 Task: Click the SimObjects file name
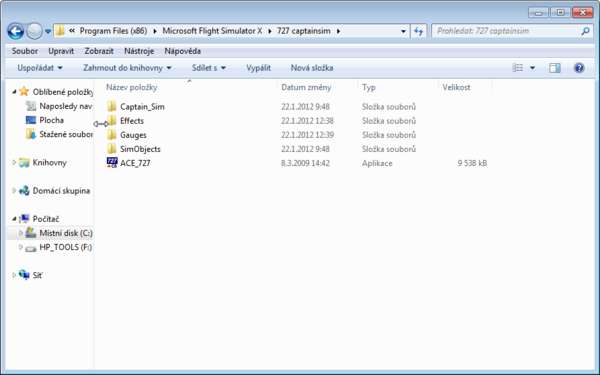tap(140, 149)
